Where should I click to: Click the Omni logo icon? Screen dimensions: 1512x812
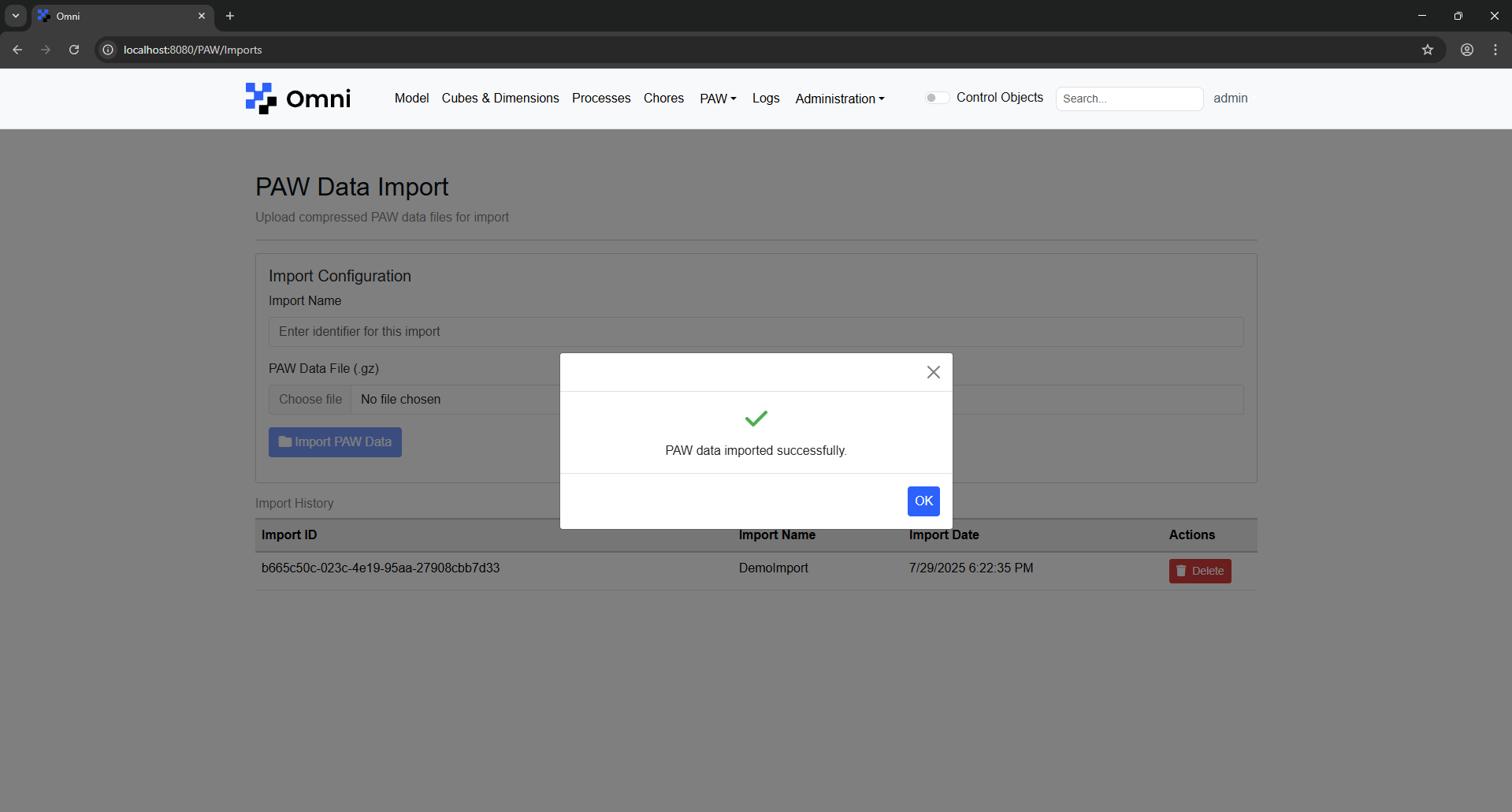(261, 99)
